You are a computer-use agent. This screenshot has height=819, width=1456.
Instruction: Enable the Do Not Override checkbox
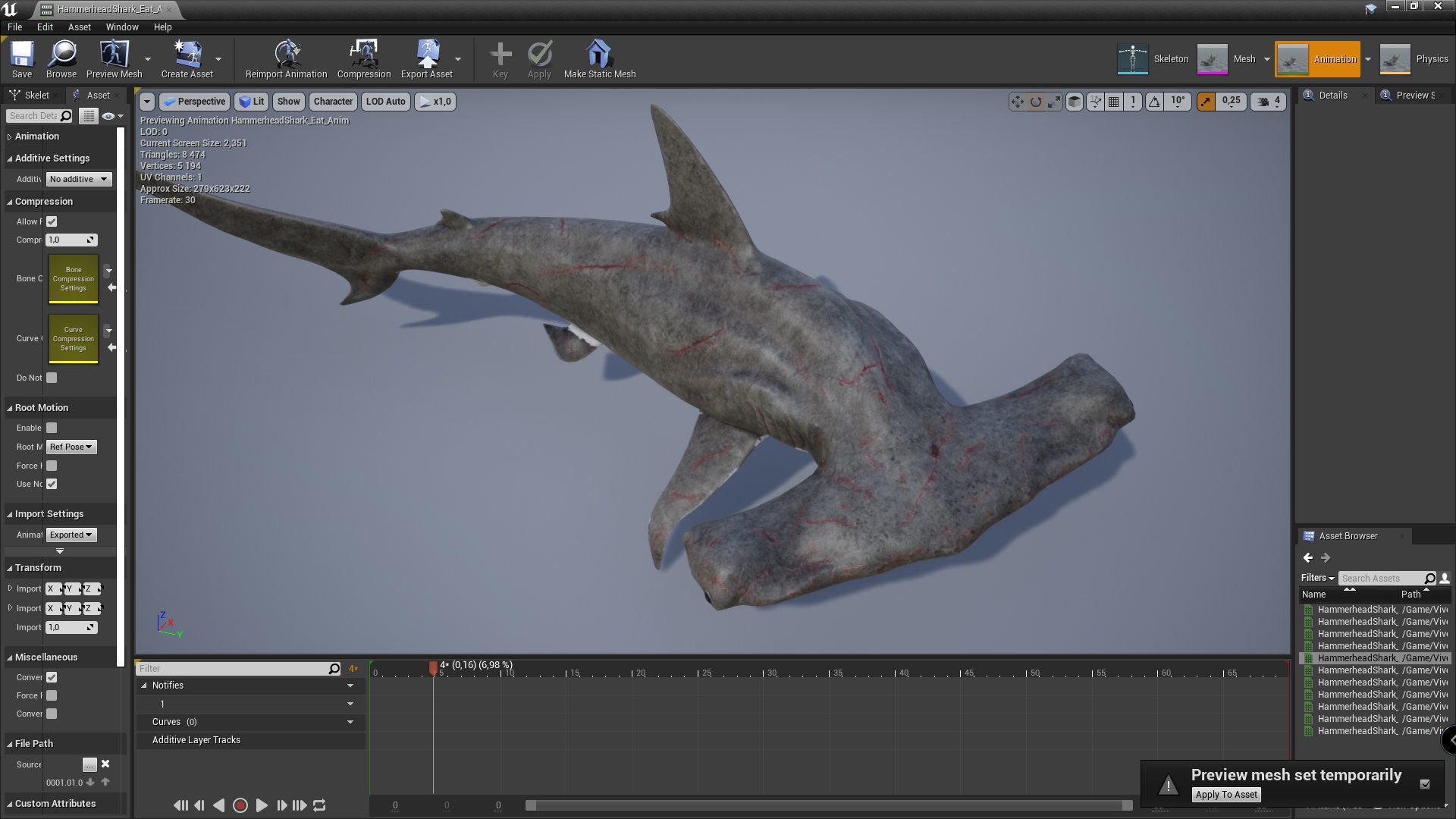point(52,378)
